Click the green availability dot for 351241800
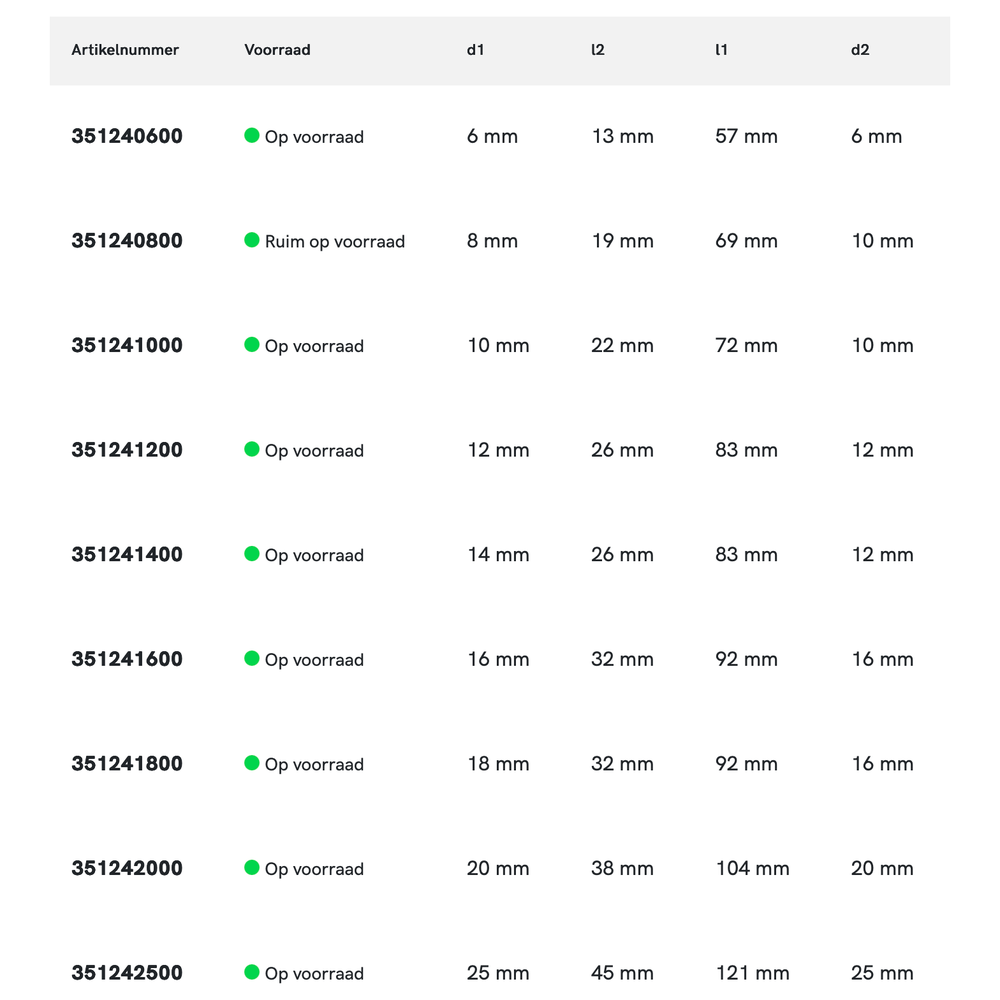The width and height of the screenshot is (1000, 1000). [x=252, y=763]
